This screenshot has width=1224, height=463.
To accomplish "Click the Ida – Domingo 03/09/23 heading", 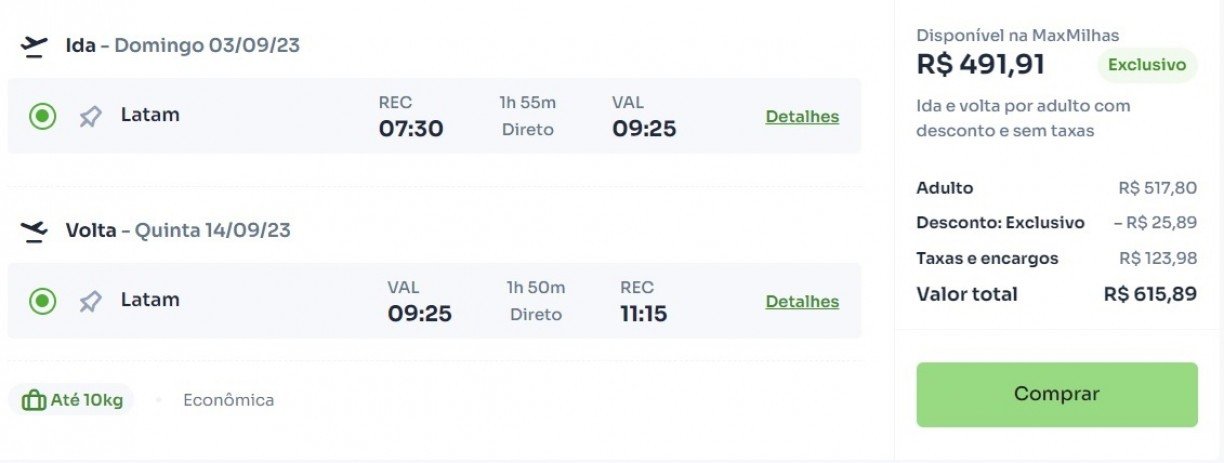I will [x=183, y=45].
